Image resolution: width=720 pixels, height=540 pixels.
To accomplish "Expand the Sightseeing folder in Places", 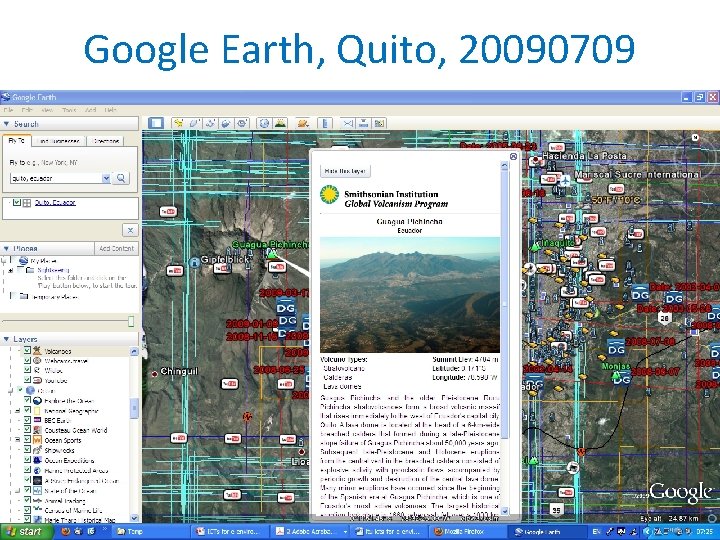I will click(x=11, y=270).
